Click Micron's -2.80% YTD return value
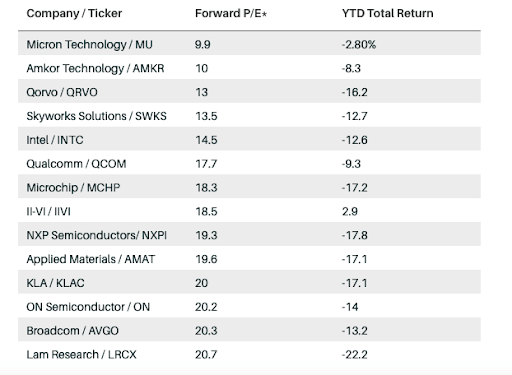 359,44
